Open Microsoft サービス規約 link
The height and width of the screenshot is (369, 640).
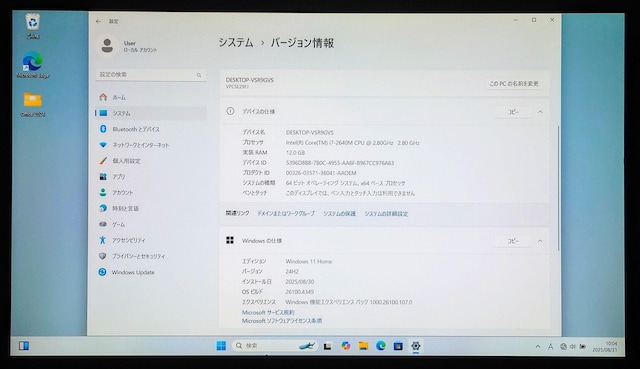coord(268,312)
